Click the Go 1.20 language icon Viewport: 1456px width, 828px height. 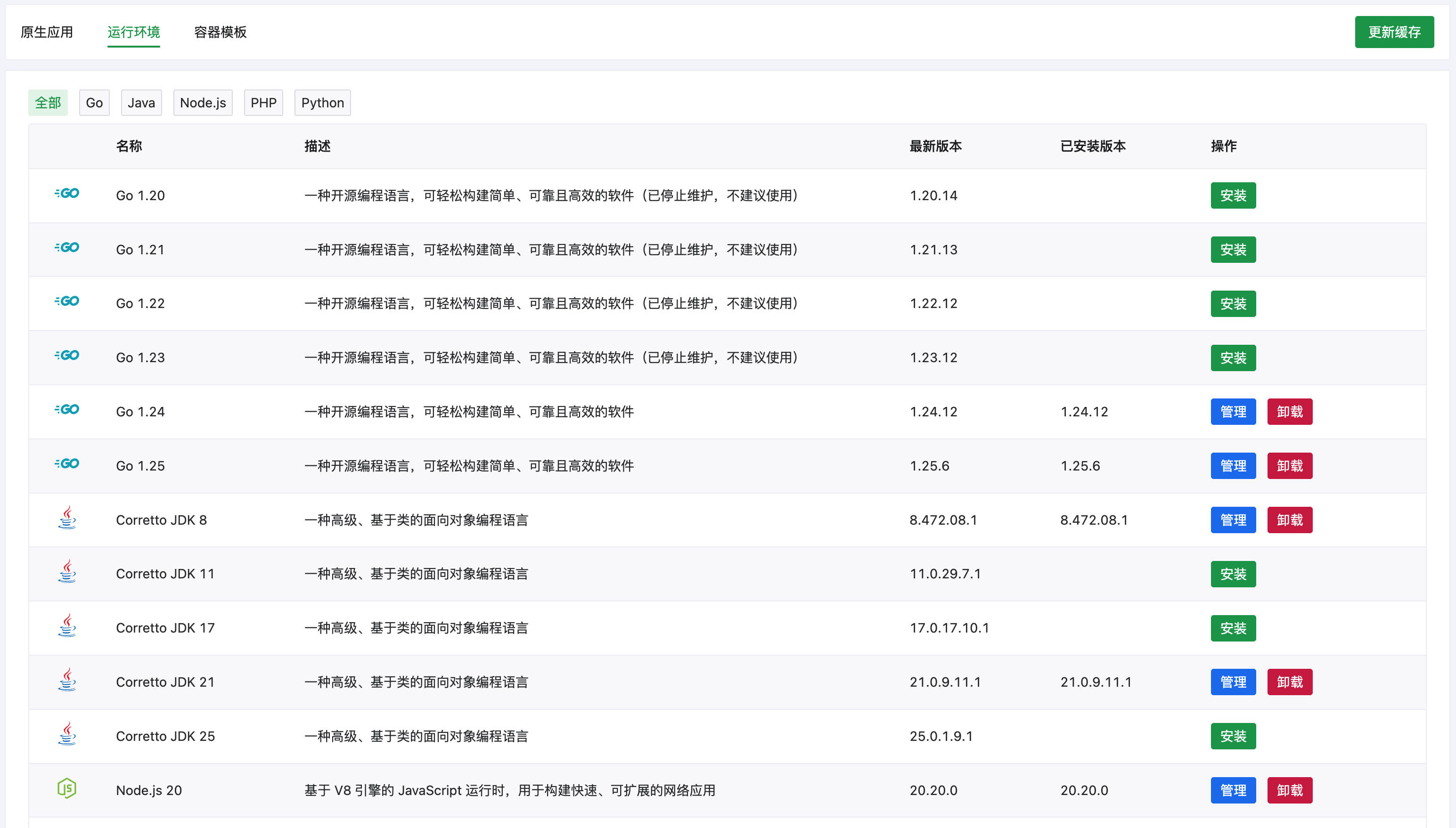tap(66, 194)
